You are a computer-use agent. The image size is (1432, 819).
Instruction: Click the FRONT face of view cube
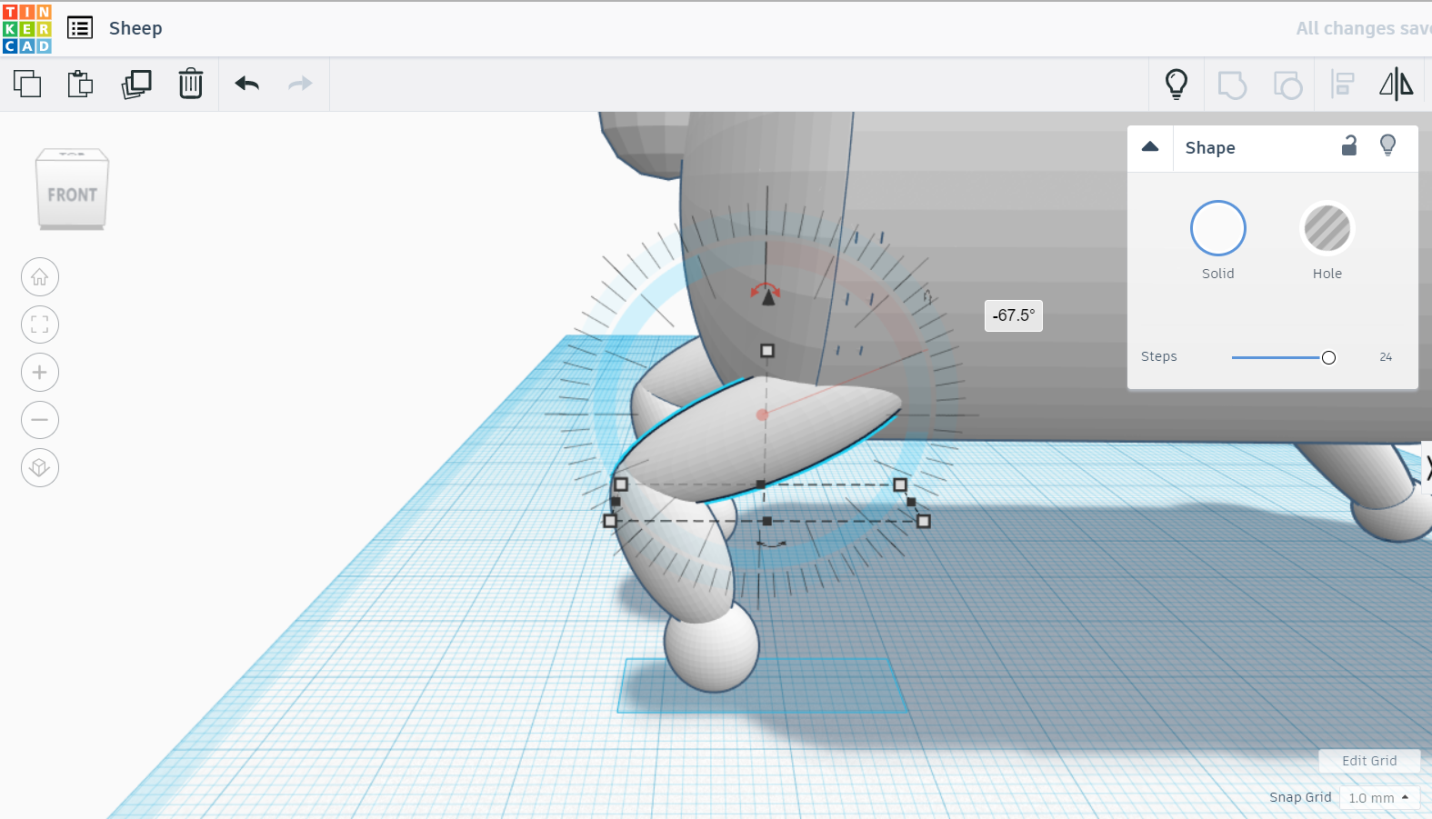click(72, 194)
